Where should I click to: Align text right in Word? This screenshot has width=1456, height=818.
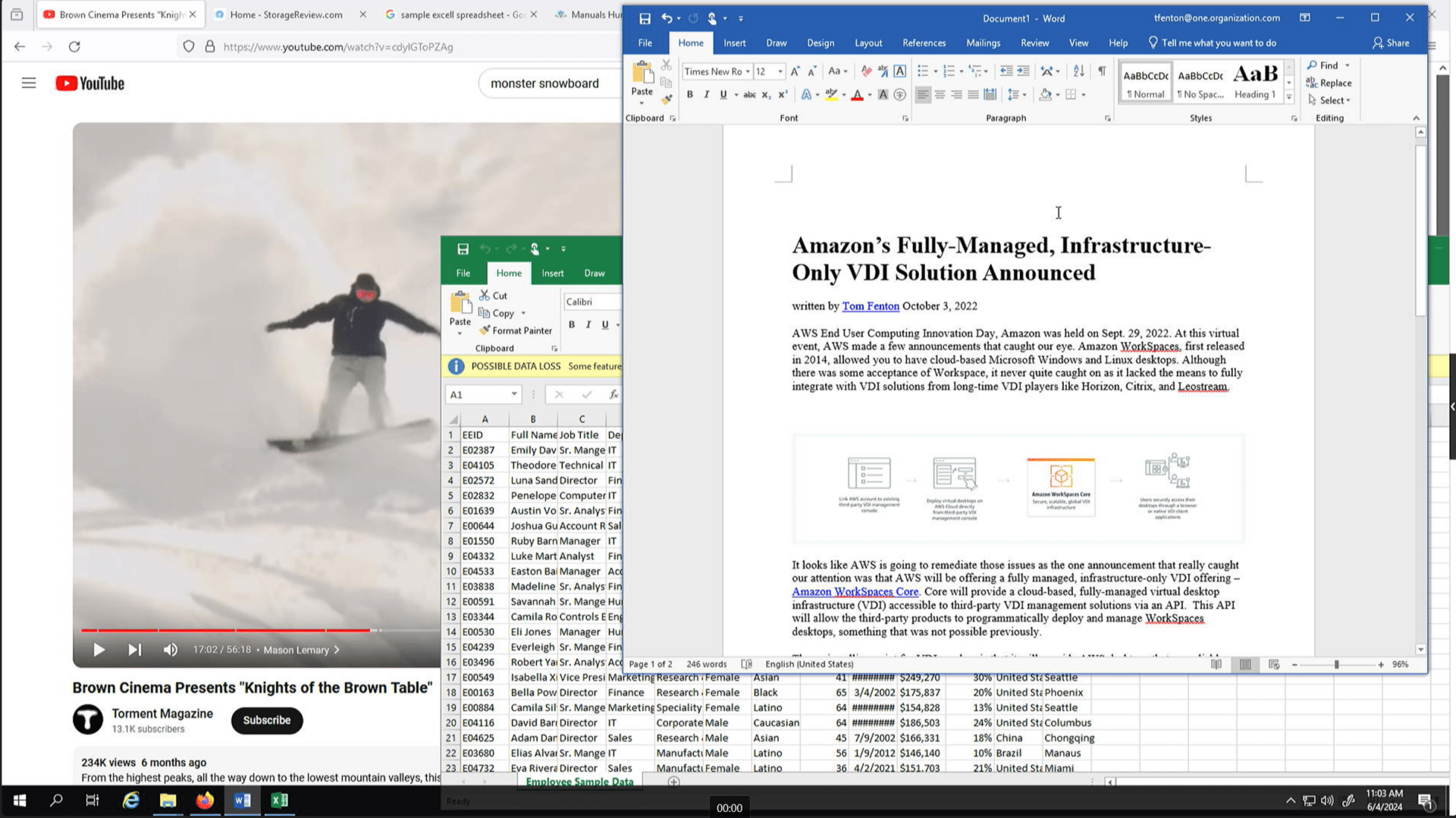956,95
